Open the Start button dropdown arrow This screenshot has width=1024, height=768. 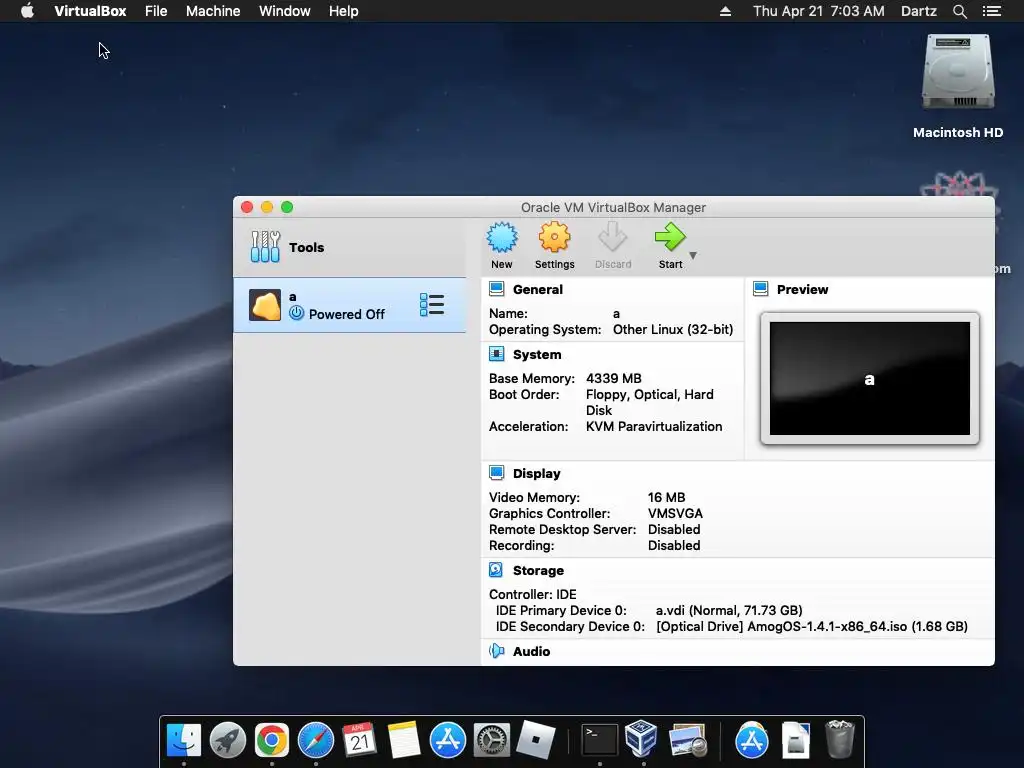(693, 255)
